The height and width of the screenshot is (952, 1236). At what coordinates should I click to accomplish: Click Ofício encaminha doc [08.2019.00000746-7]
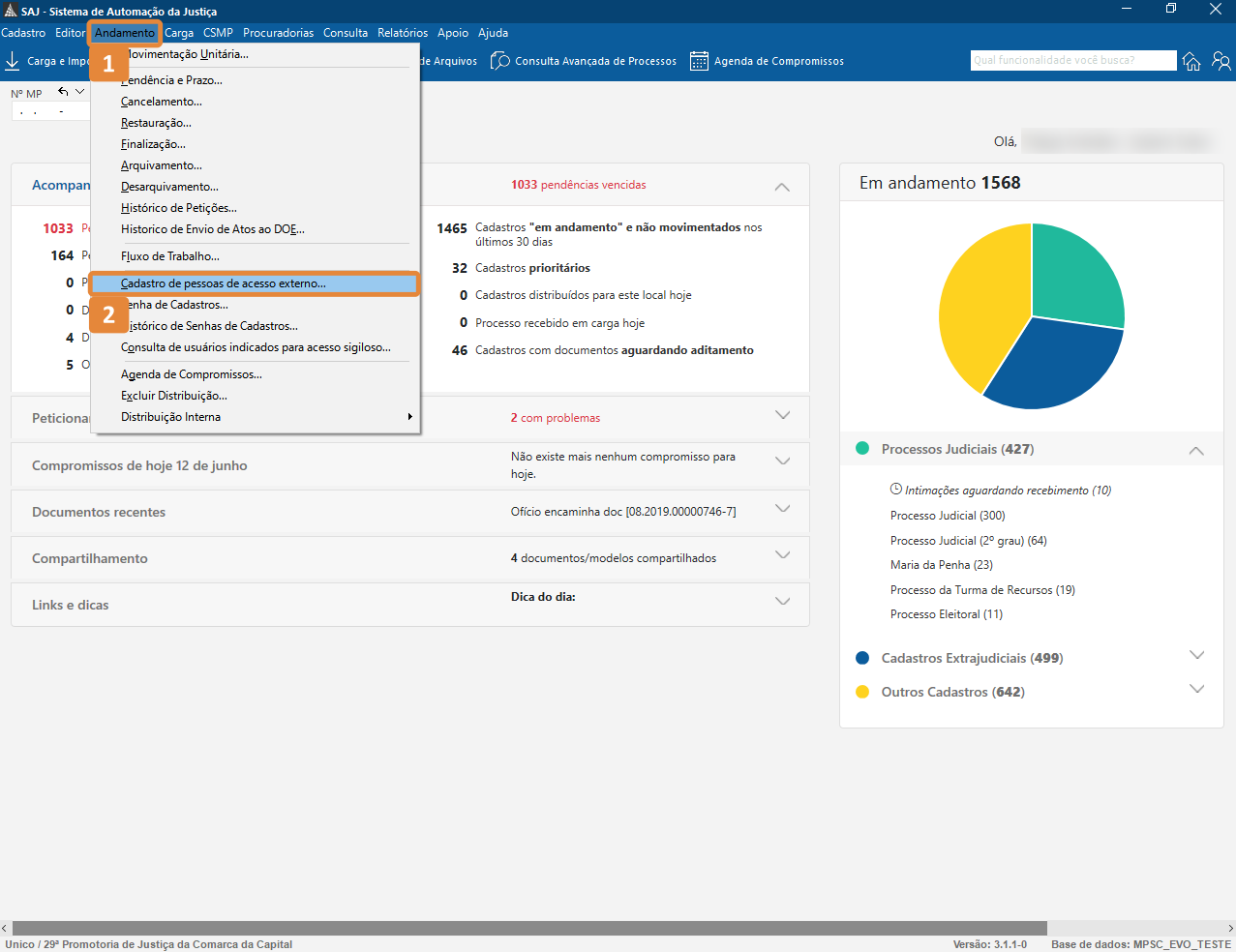pyautogui.click(x=623, y=512)
